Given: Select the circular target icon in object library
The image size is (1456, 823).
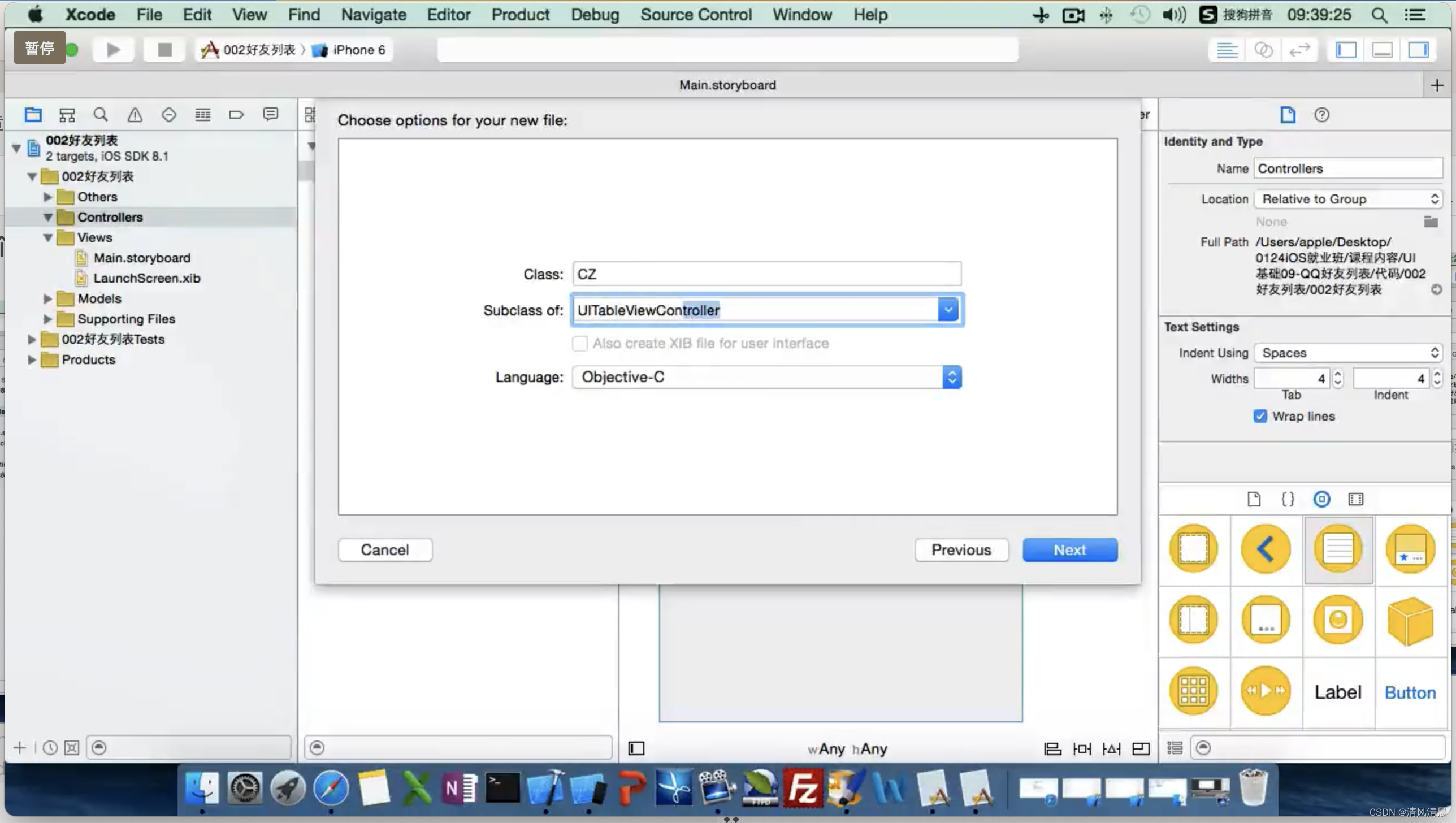Looking at the screenshot, I should (x=1322, y=499).
